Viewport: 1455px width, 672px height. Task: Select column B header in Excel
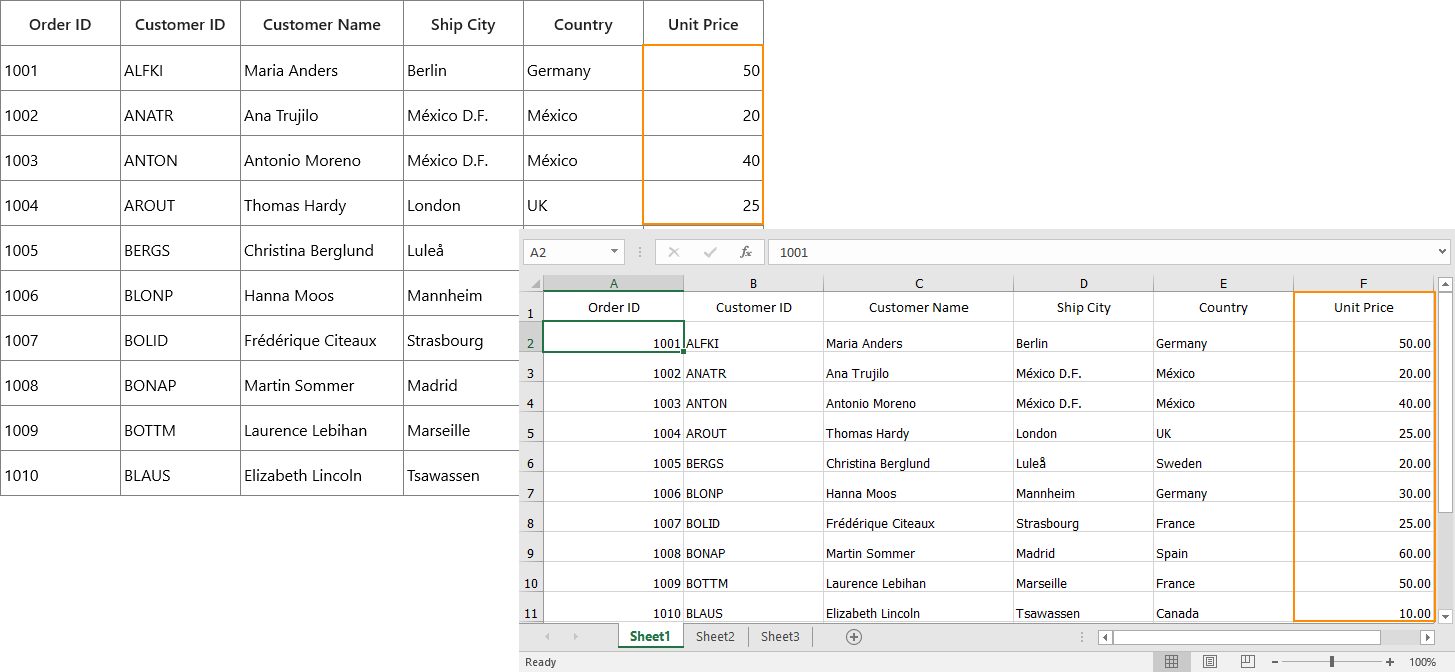coord(753,284)
